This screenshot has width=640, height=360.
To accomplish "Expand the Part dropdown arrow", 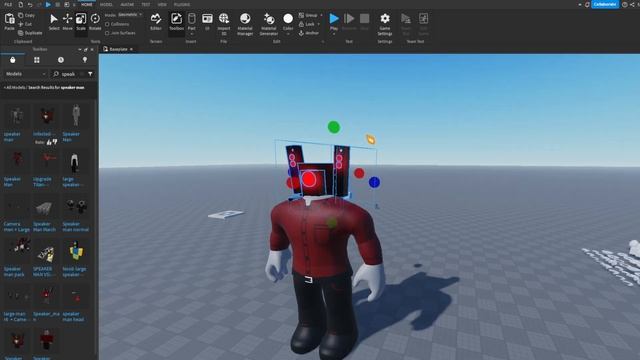I will [191, 34].
